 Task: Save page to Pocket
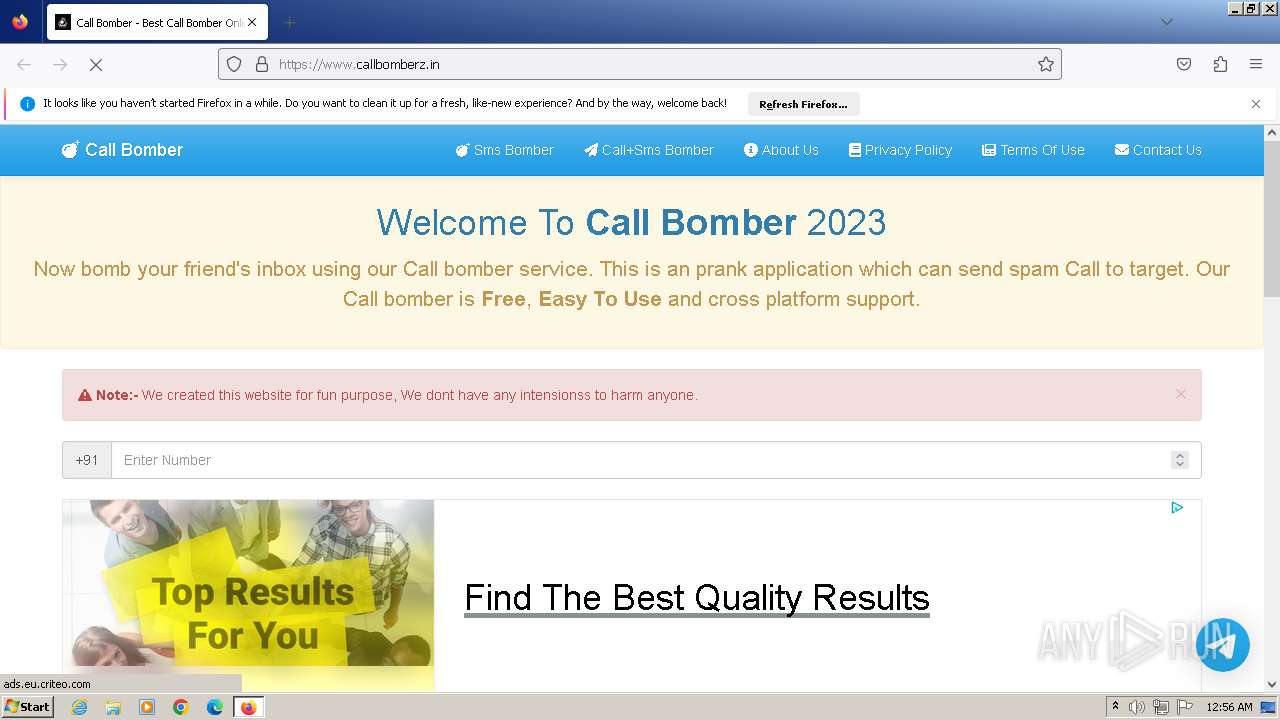tap(1184, 64)
